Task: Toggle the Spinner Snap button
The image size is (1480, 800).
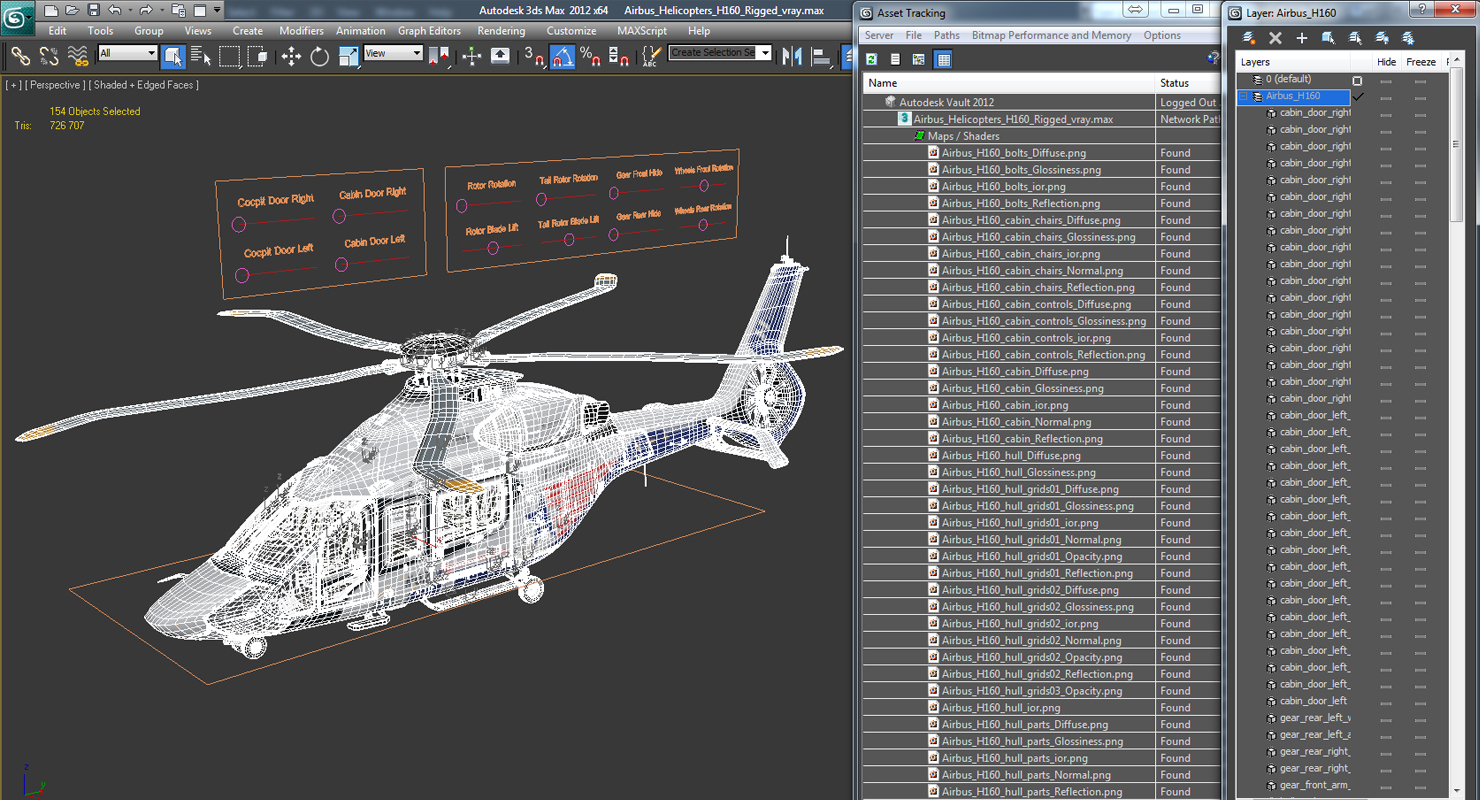Action: click(619, 56)
